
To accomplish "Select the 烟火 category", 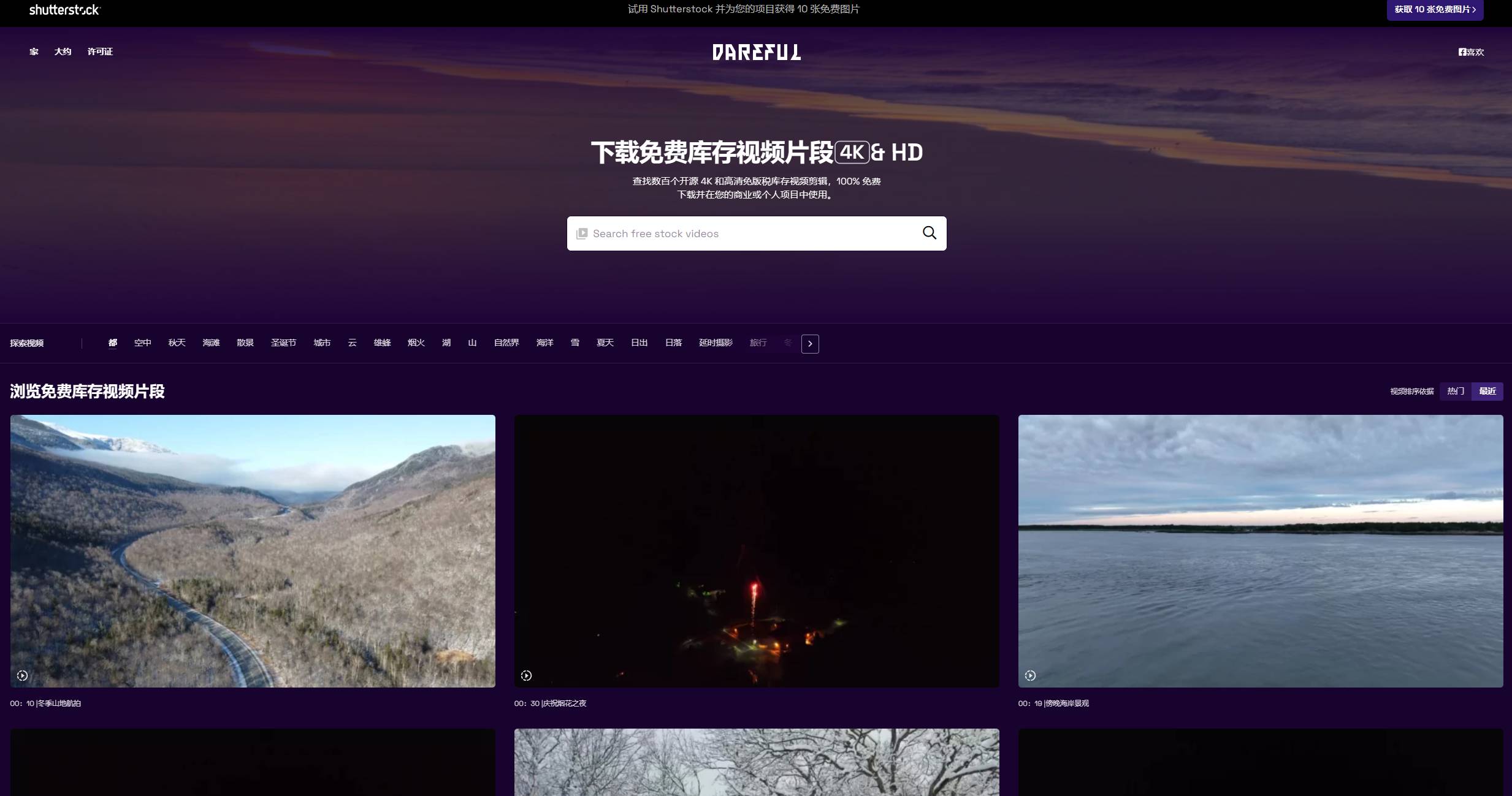I will (416, 343).
